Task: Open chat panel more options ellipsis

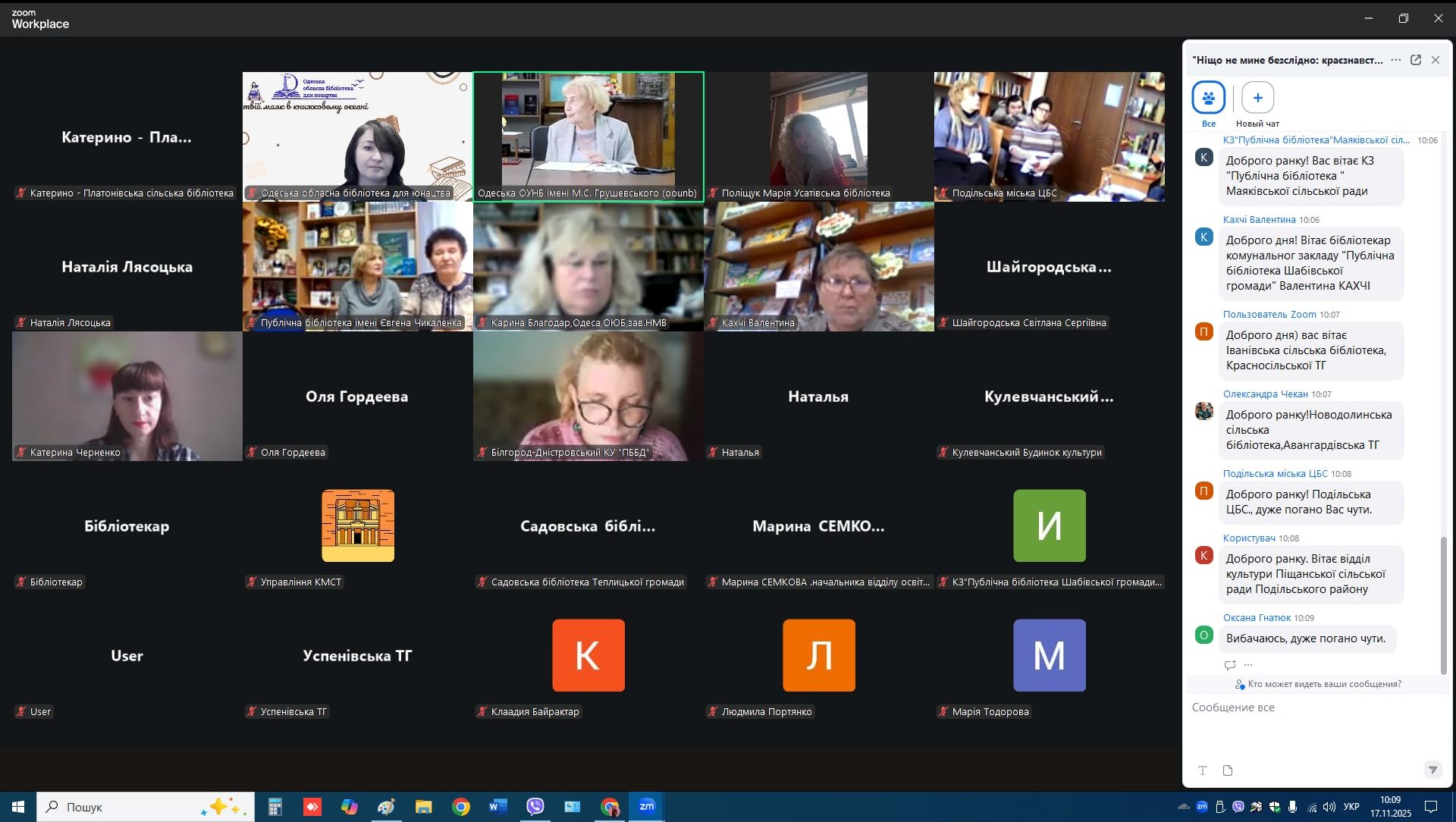Action: tap(1395, 60)
